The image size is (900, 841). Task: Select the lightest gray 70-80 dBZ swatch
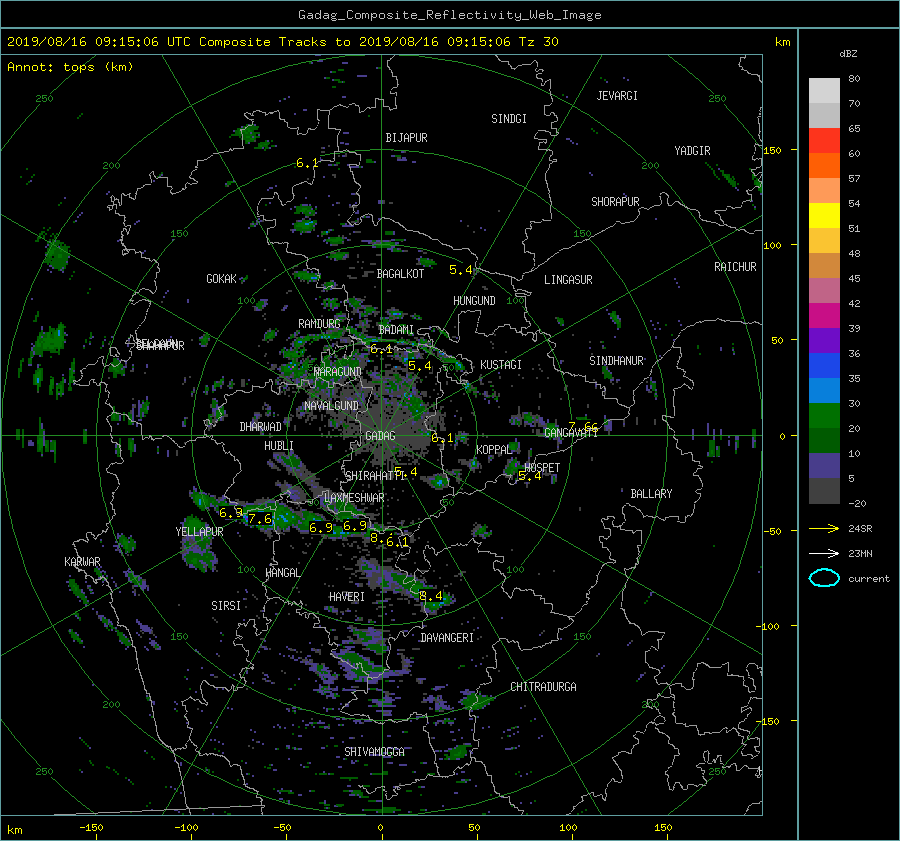(824, 90)
